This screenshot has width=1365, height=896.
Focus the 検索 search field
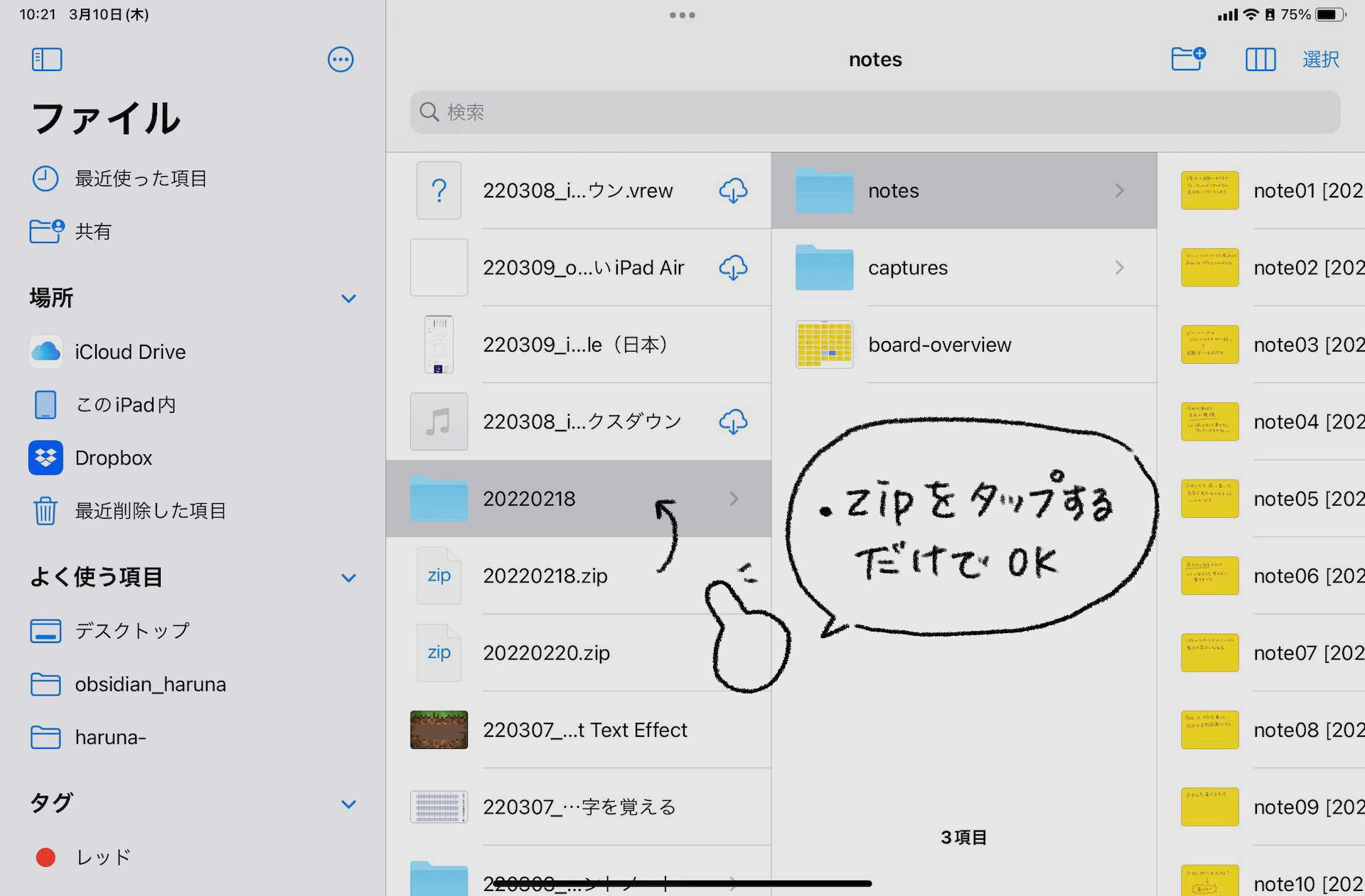pyautogui.click(x=875, y=112)
